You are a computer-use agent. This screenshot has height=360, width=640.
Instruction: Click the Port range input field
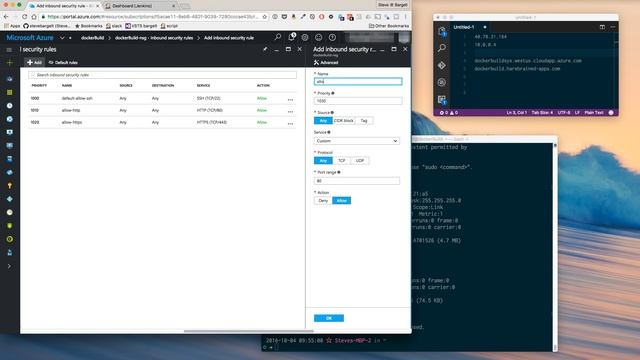357,181
